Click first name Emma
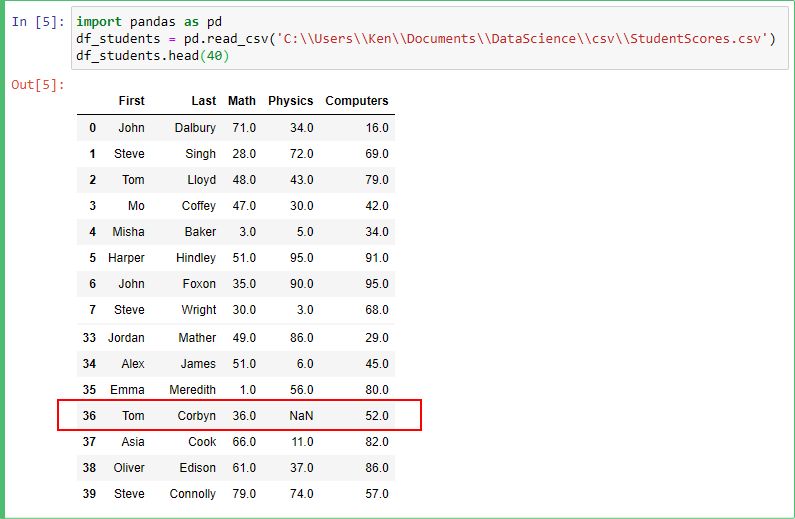This screenshot has height=519, width=795. click(x=127, y=390)
